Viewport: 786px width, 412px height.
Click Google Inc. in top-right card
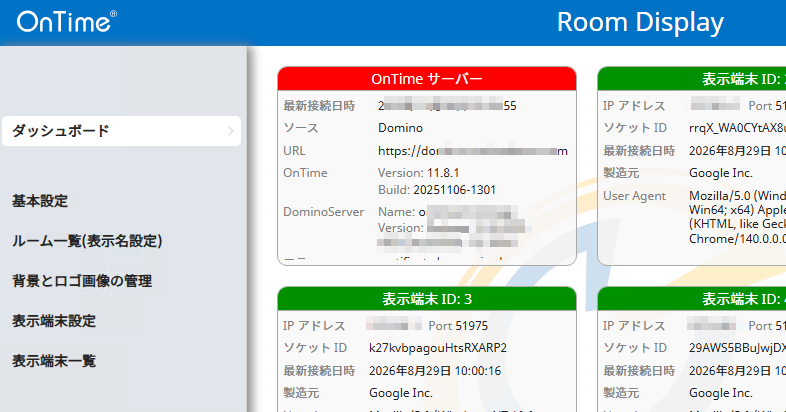[x=721, y=173]
